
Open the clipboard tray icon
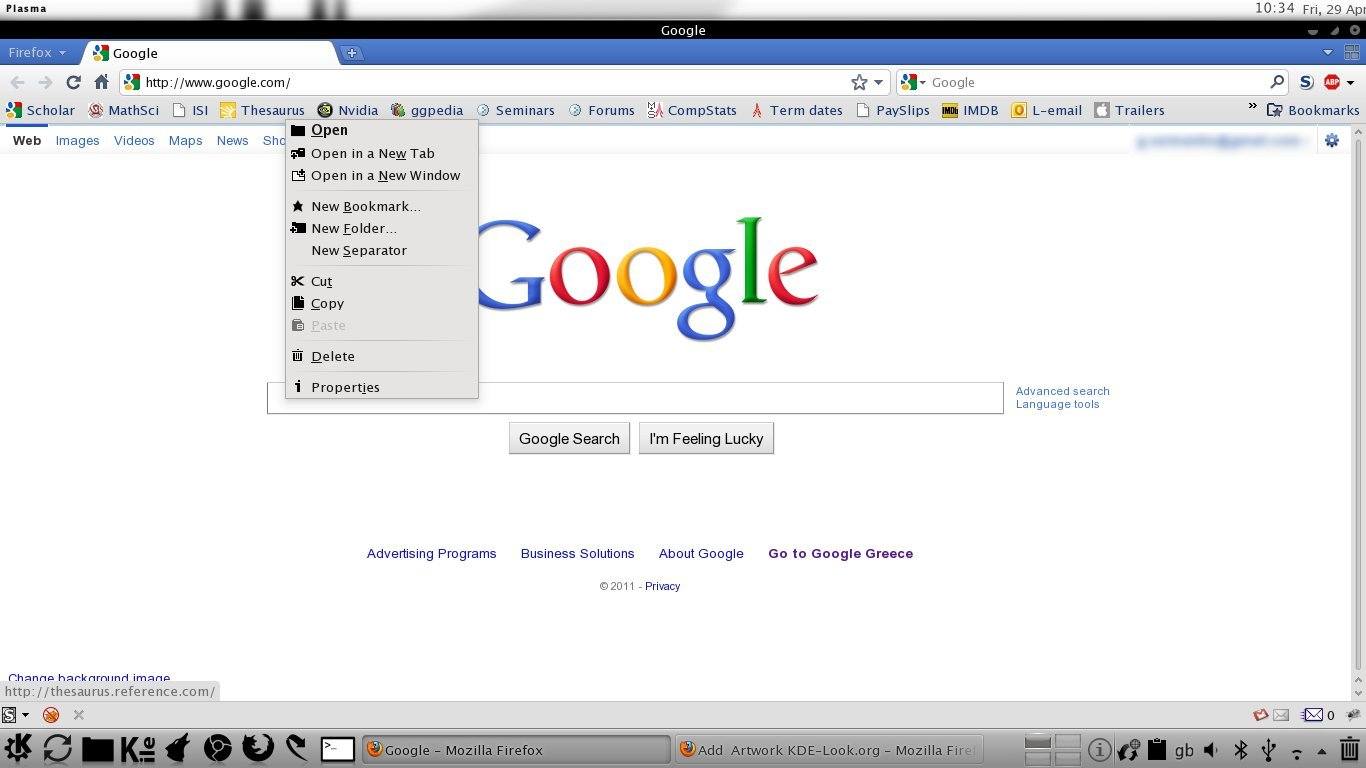[1157, 749]
